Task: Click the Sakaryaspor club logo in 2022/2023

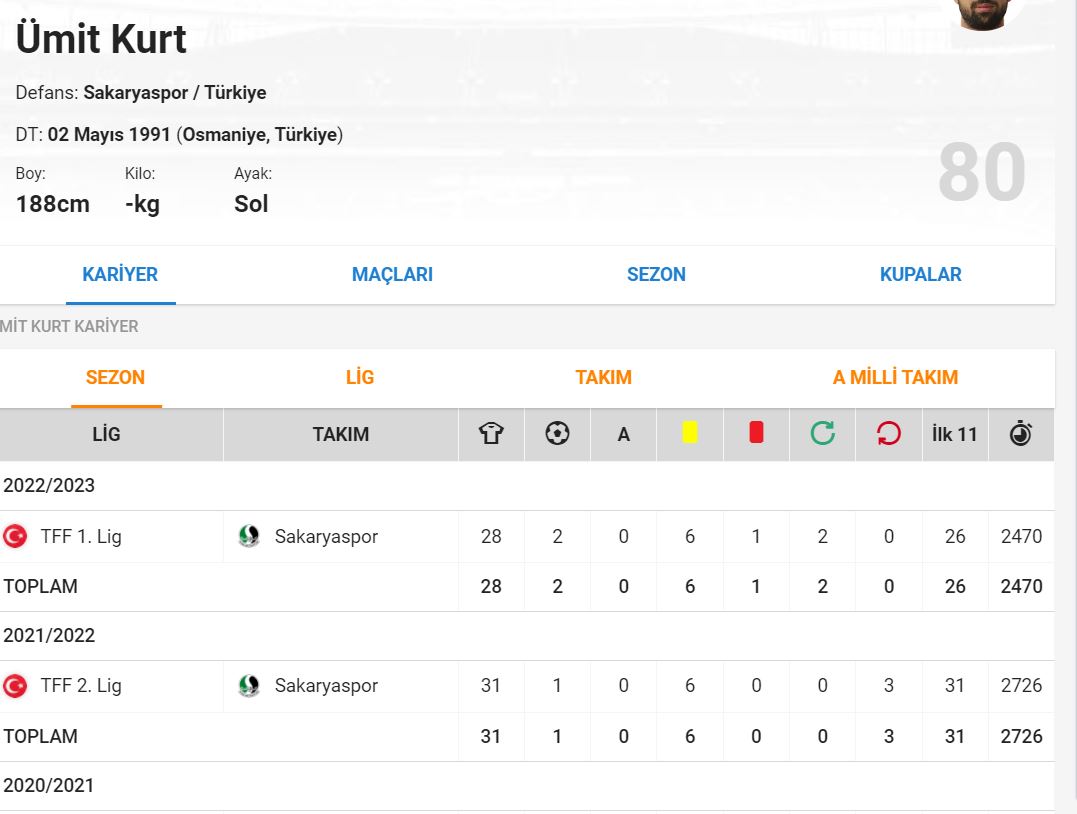Action: [249, 536]
